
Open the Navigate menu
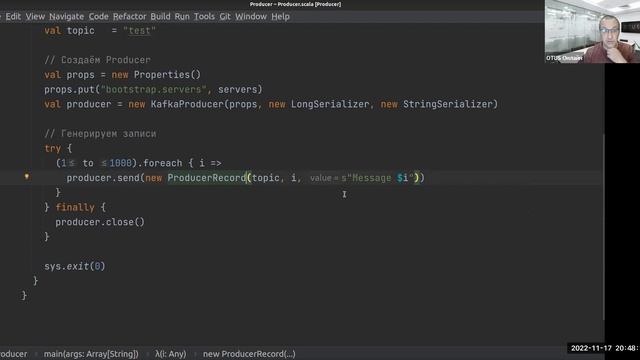pos(67,16)
